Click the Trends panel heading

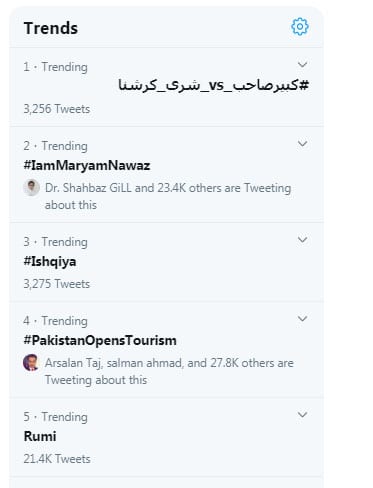pyautogui.click(x=51, y=28)
